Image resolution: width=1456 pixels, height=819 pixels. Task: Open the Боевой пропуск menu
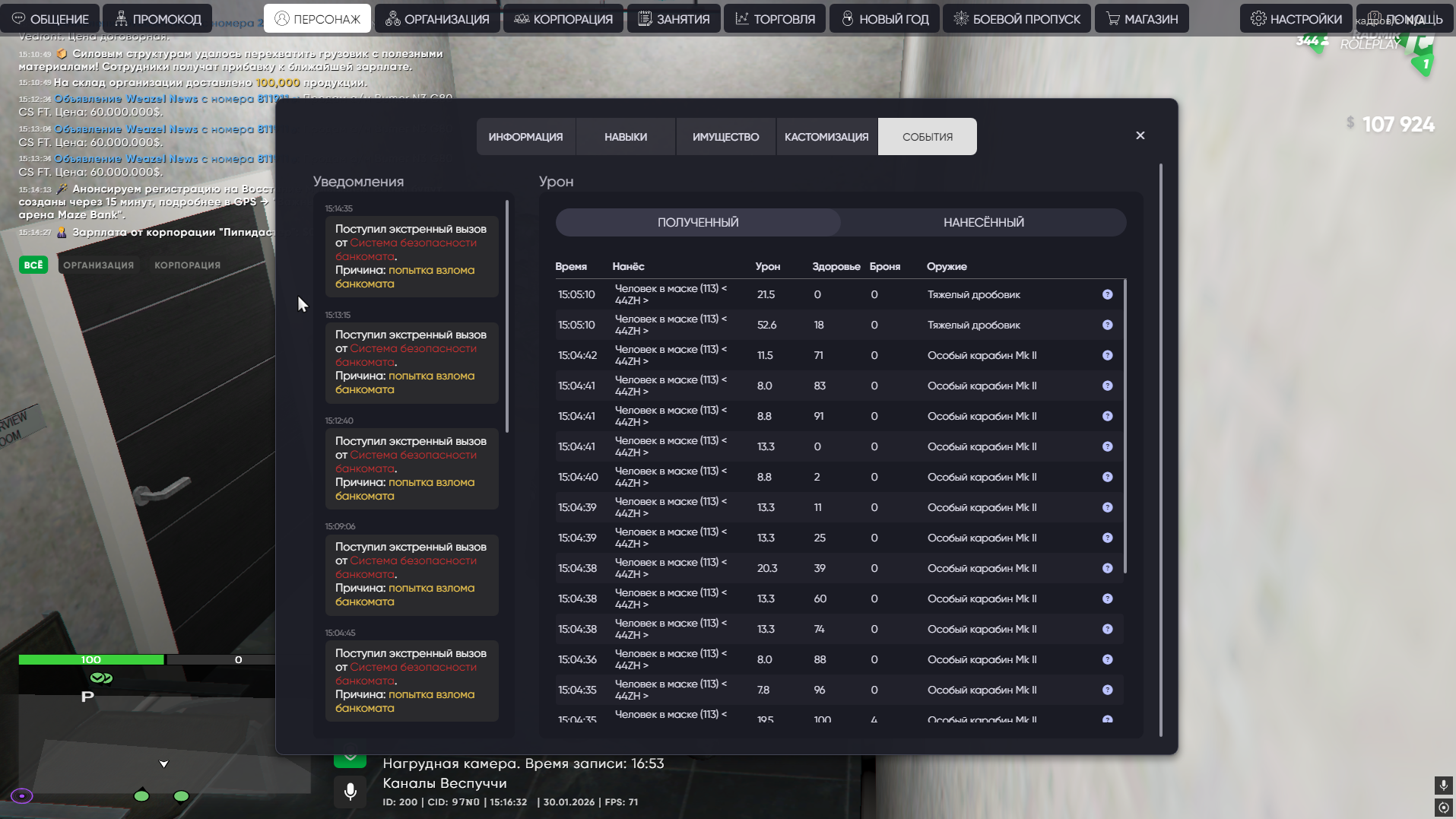pyautogui.click(x=1017, y=18)
